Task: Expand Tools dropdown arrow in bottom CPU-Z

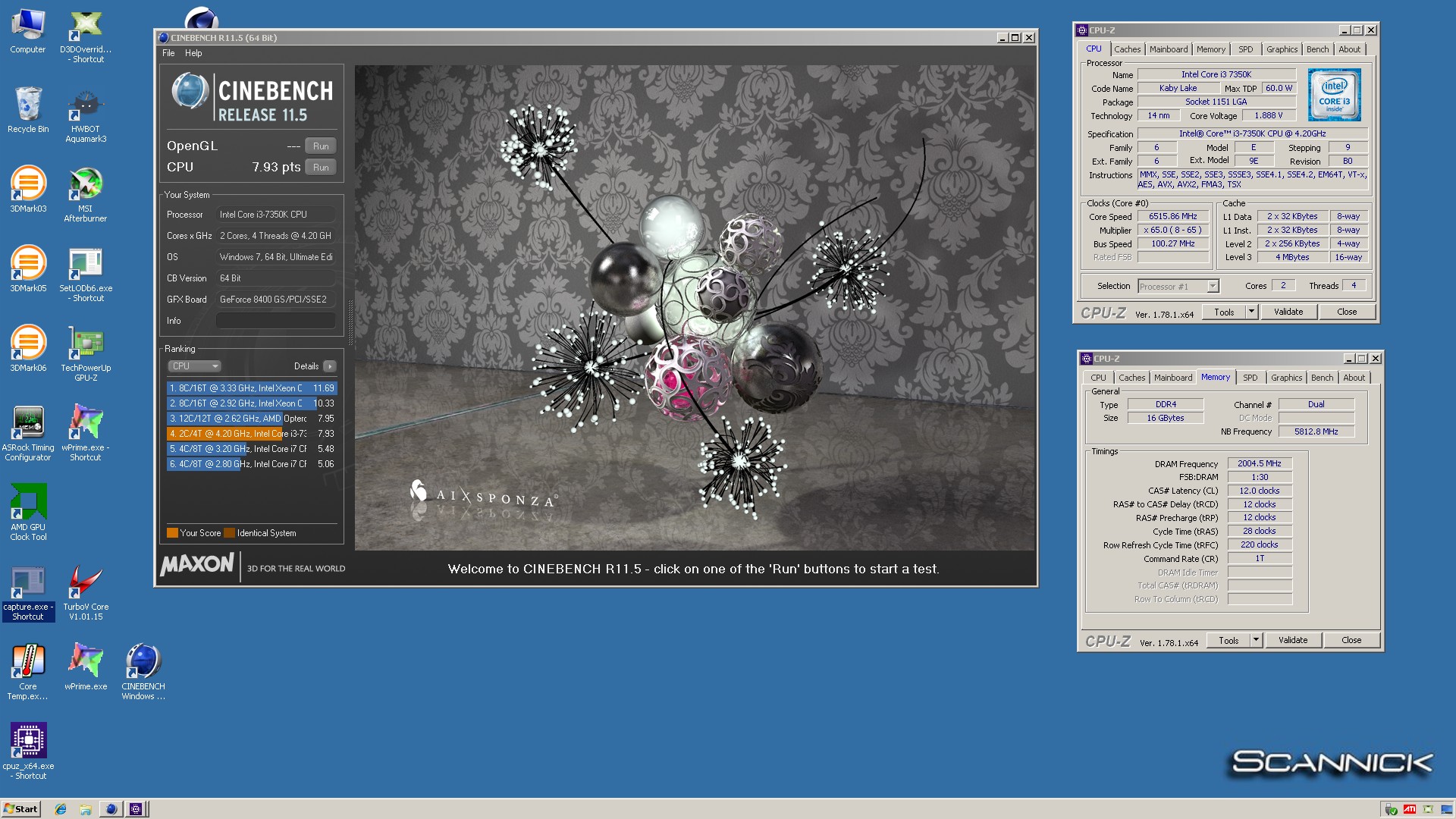Action: tap(1256, 640)
